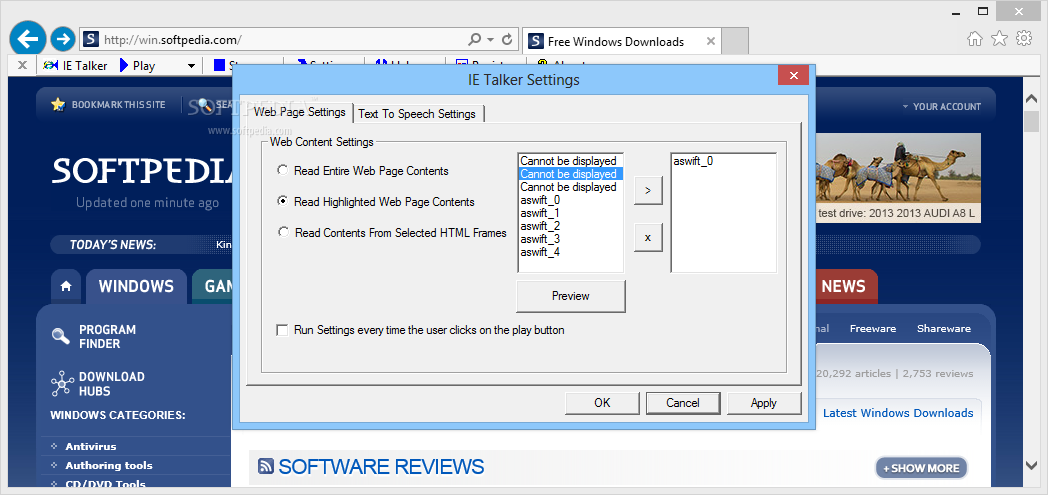Open the Authoring tools category link

[x=109, y=466]
